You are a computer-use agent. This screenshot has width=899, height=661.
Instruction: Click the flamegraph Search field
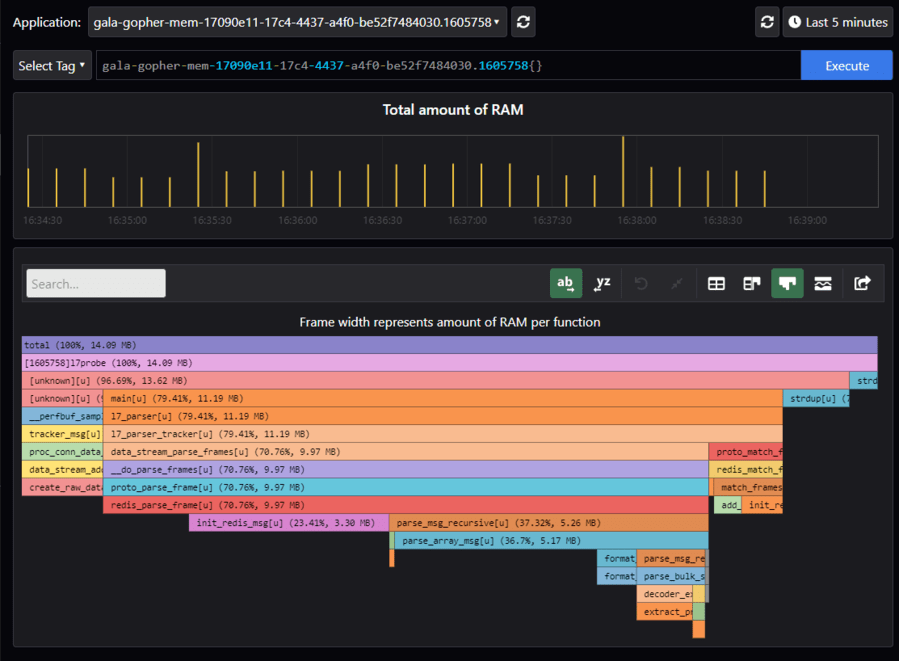tap(96, 284)
